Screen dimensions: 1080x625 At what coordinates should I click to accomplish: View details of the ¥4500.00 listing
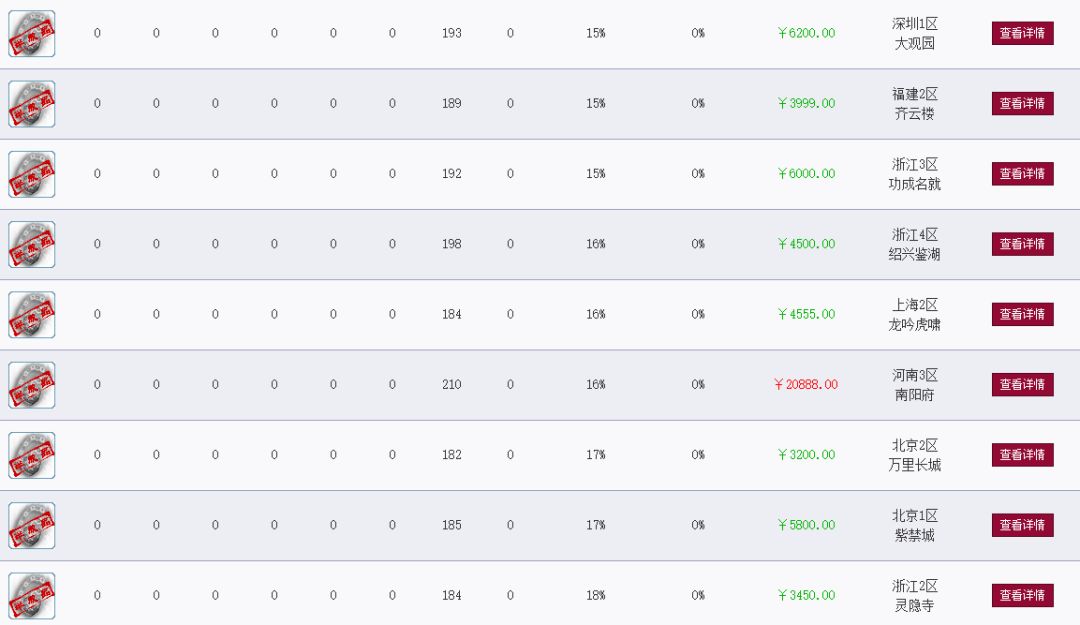tap(1022, 244)
